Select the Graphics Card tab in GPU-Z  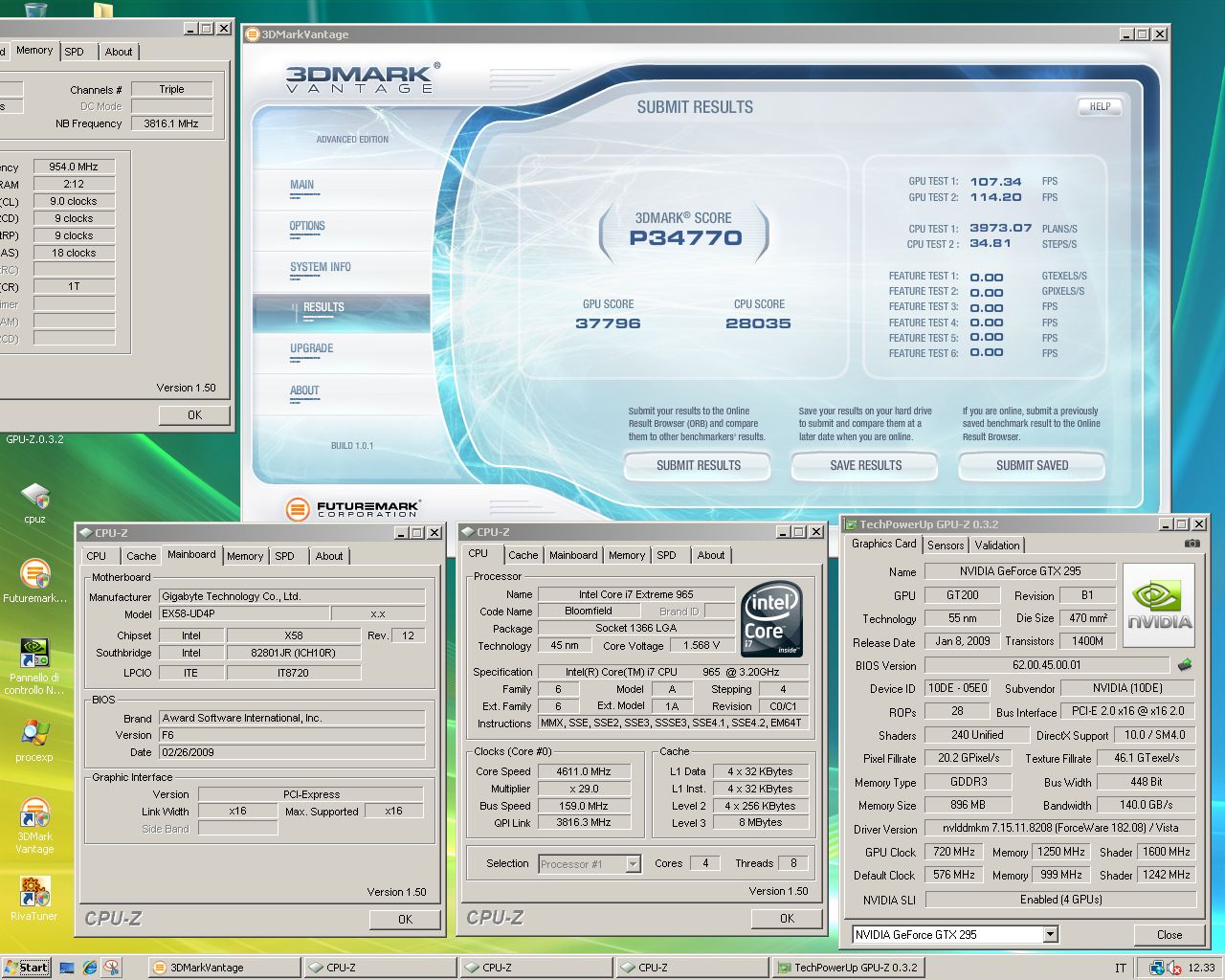884,544
